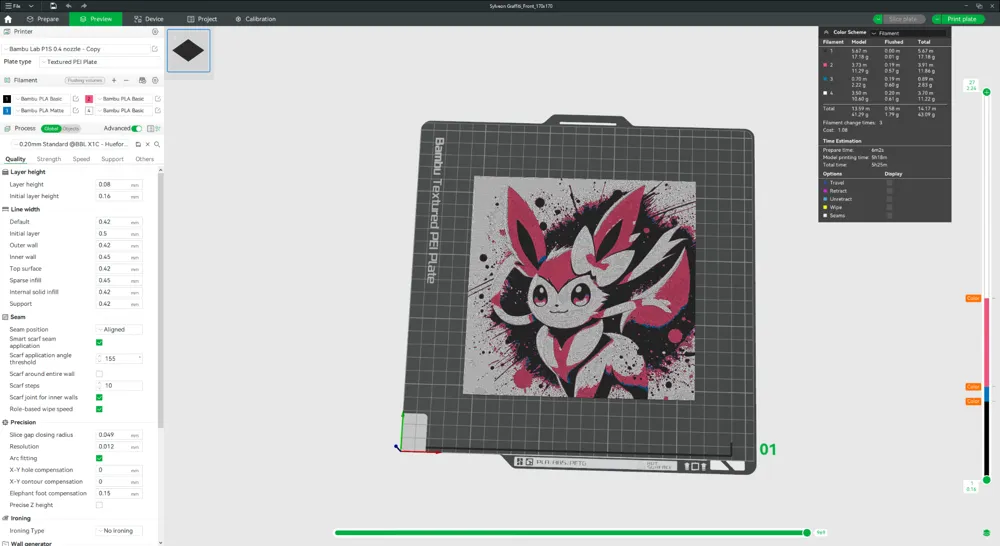Screen dimensions: 1000x546
Task: Search process settings with magnifier icon
Action: [x=157, y=144]
